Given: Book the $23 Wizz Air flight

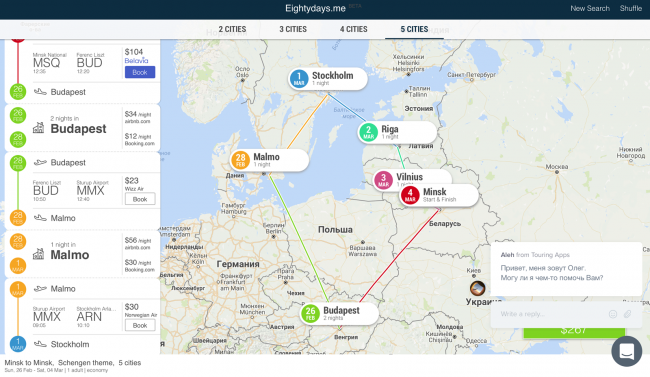Looking at the screenshot, I should 140,199.
